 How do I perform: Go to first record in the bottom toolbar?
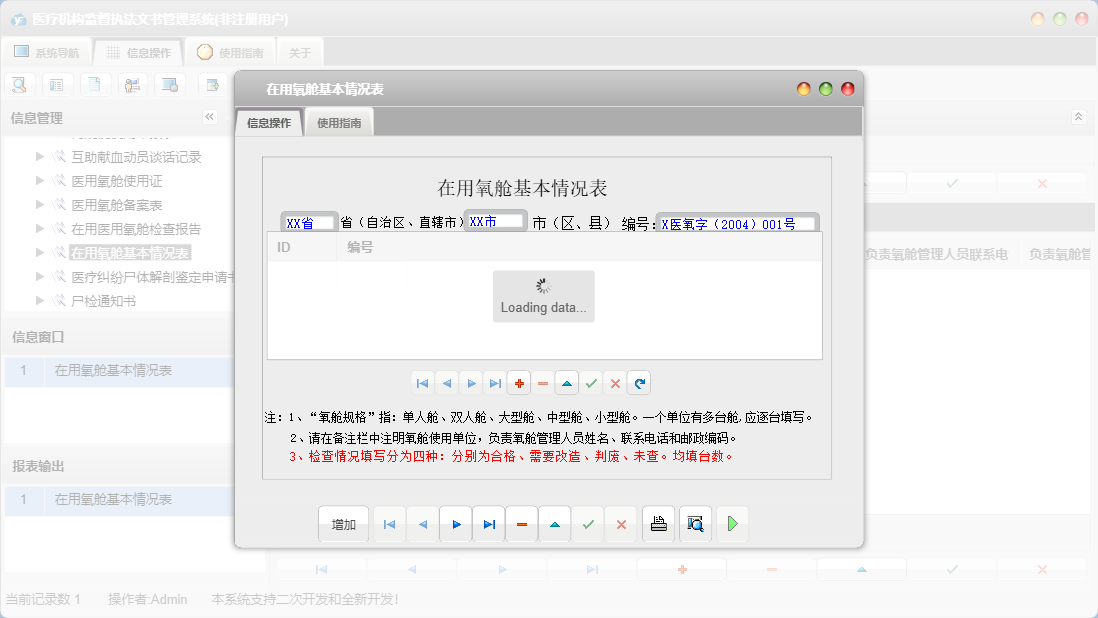(x=389, y=524)
